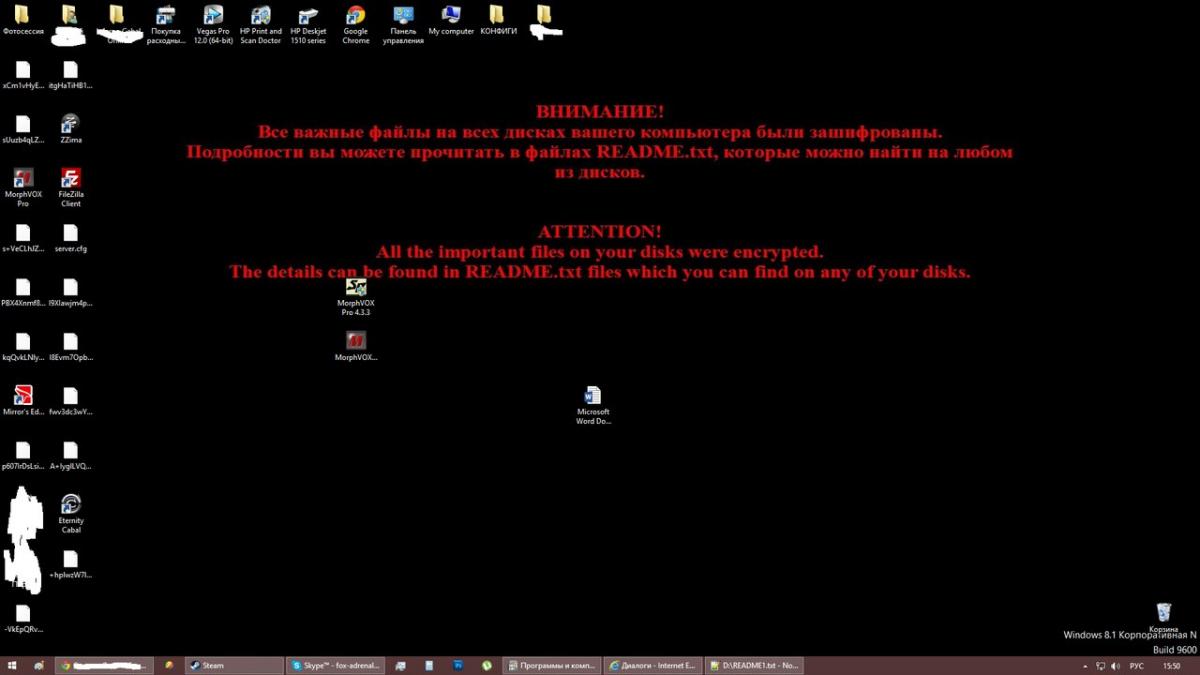Open the Vegas Pro 12.0 desktop shortcut
This screenshot has height=675, width=1200.
(212, 17)
